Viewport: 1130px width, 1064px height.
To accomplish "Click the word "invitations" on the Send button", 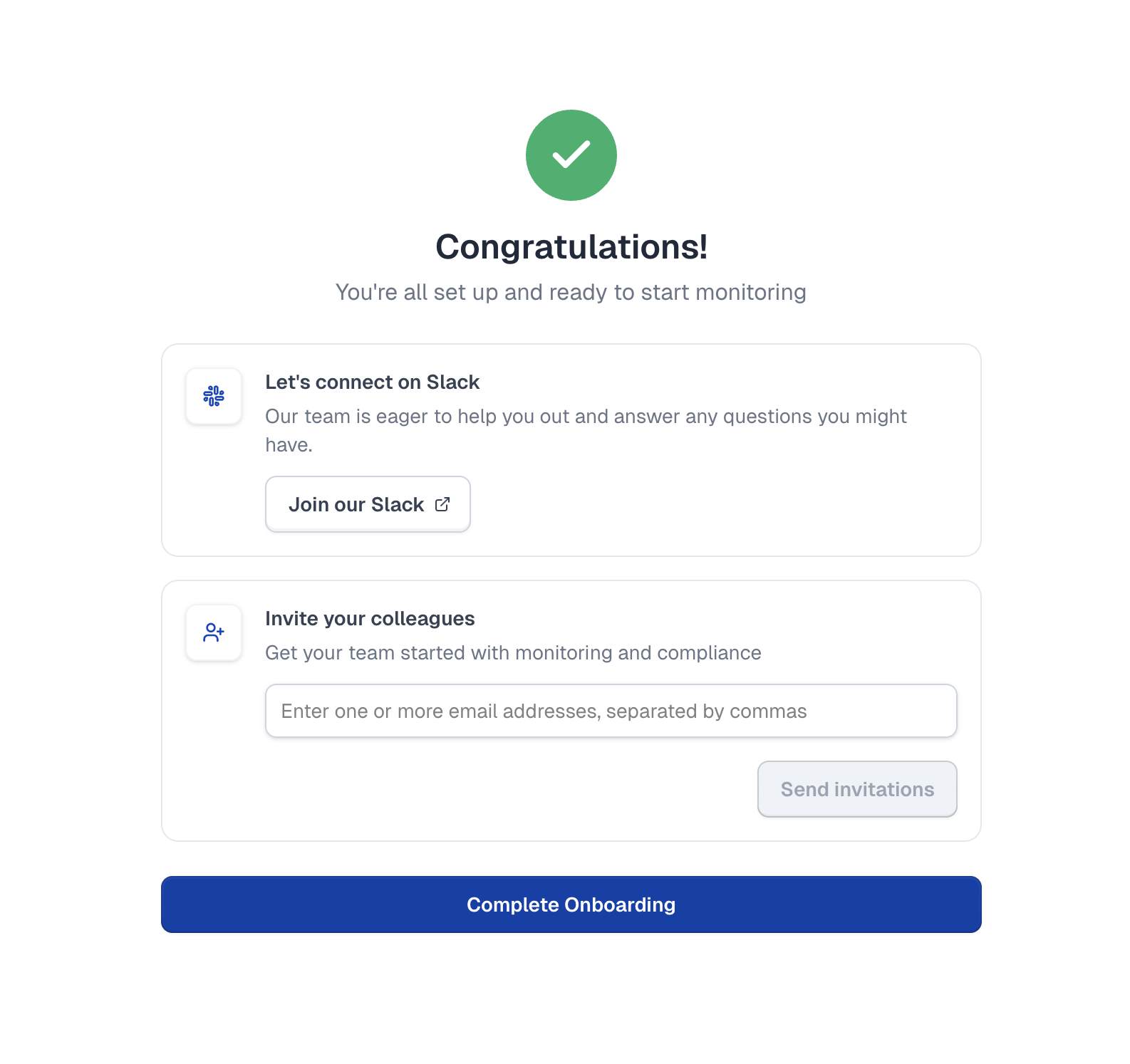I will point(883,789).
